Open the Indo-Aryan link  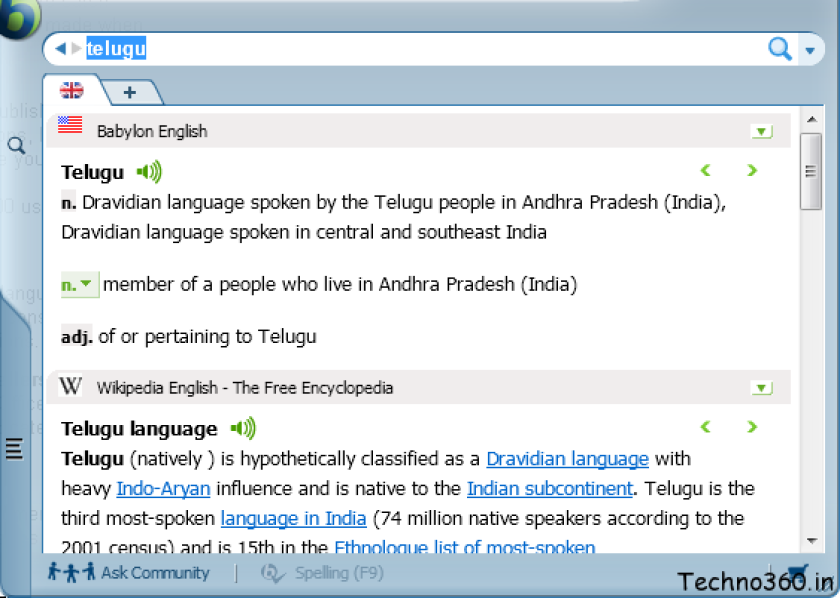pyautogui.click(x=163, y=489)
